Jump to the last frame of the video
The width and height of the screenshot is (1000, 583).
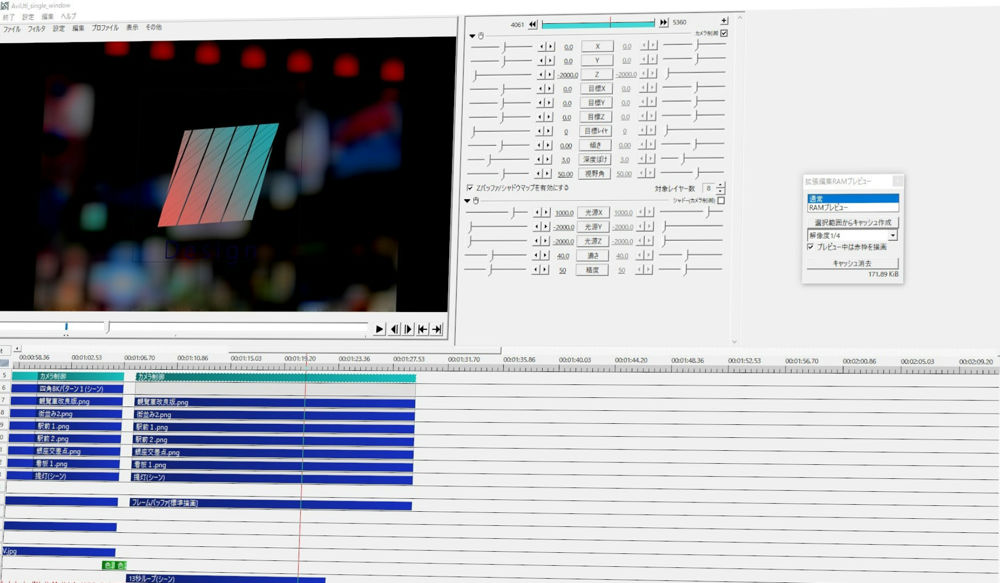tap(436, 329)
